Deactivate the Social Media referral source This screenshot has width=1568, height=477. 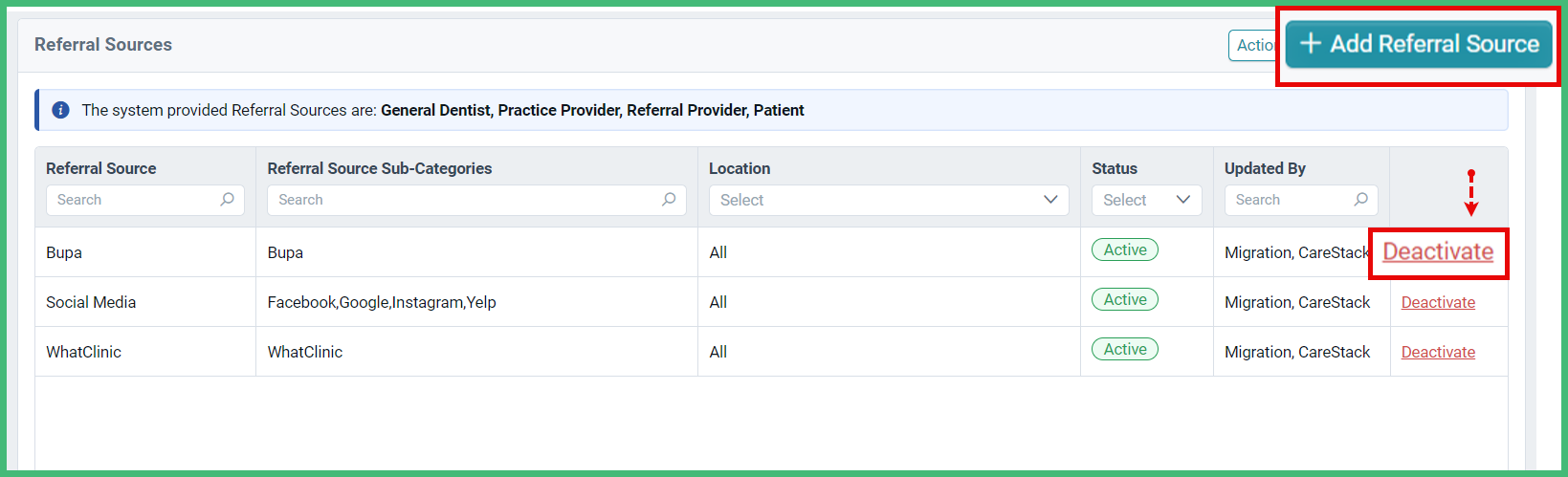pos(1438,302)
